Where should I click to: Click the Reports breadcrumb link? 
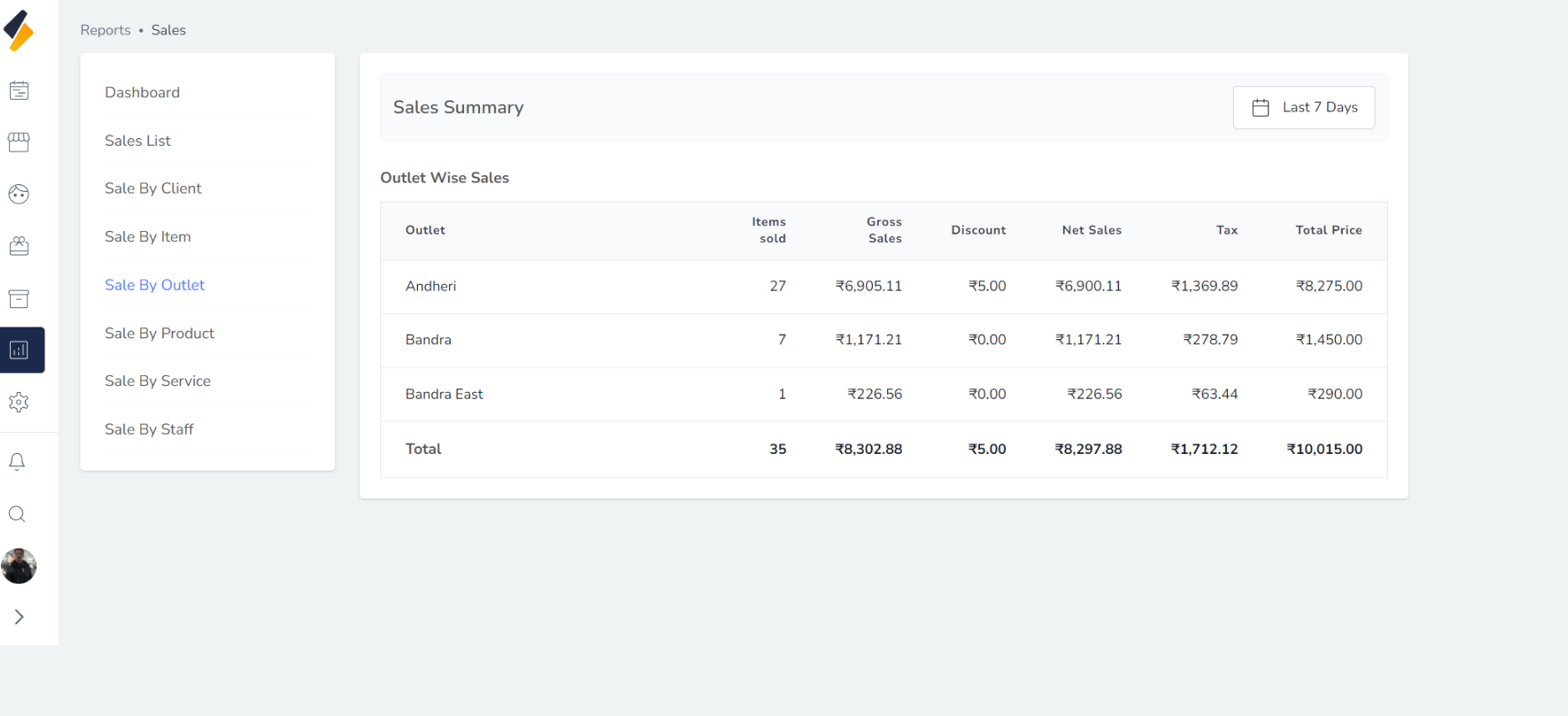(106, 30)
